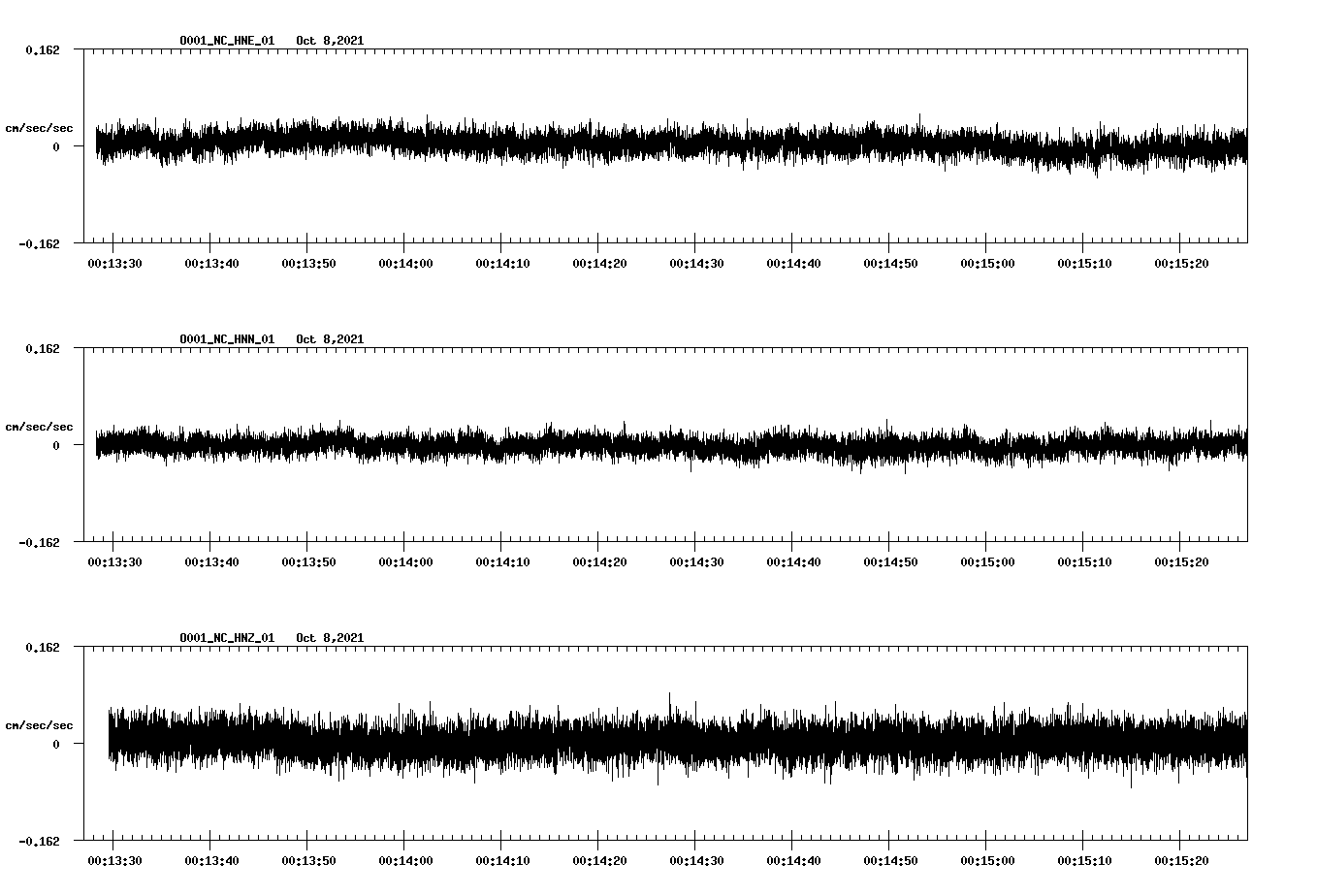Click the zero baseline label of HNZ chart
Screen dimensions: 1317x896
coord(56,745)
